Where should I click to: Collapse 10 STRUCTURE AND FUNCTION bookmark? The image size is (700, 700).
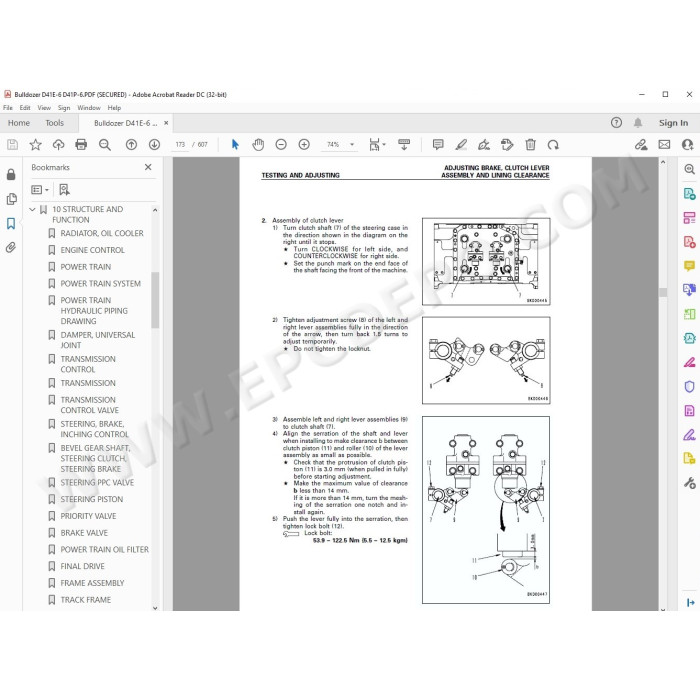click(32, 209)
